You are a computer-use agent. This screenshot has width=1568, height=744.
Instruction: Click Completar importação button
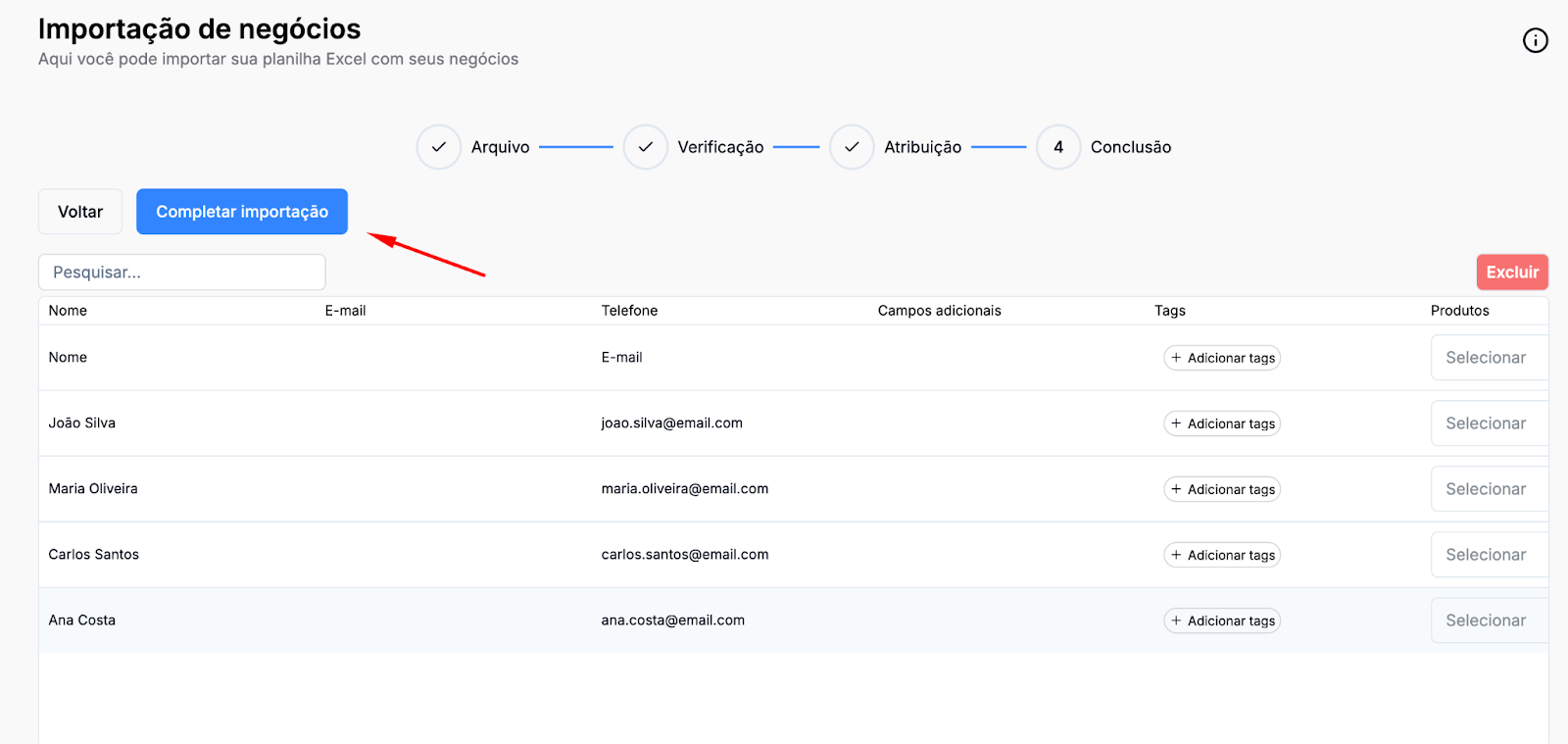tap(242, 212)
